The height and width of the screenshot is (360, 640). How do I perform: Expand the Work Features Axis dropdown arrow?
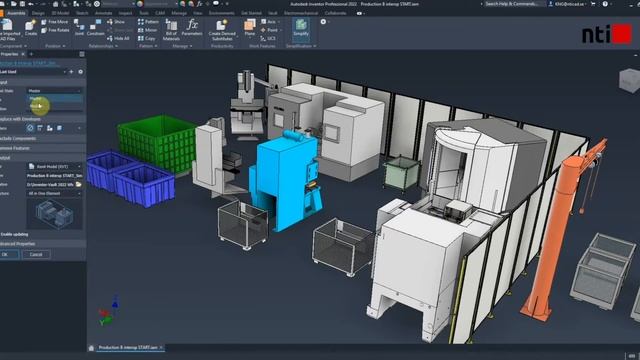pos(280,22)
